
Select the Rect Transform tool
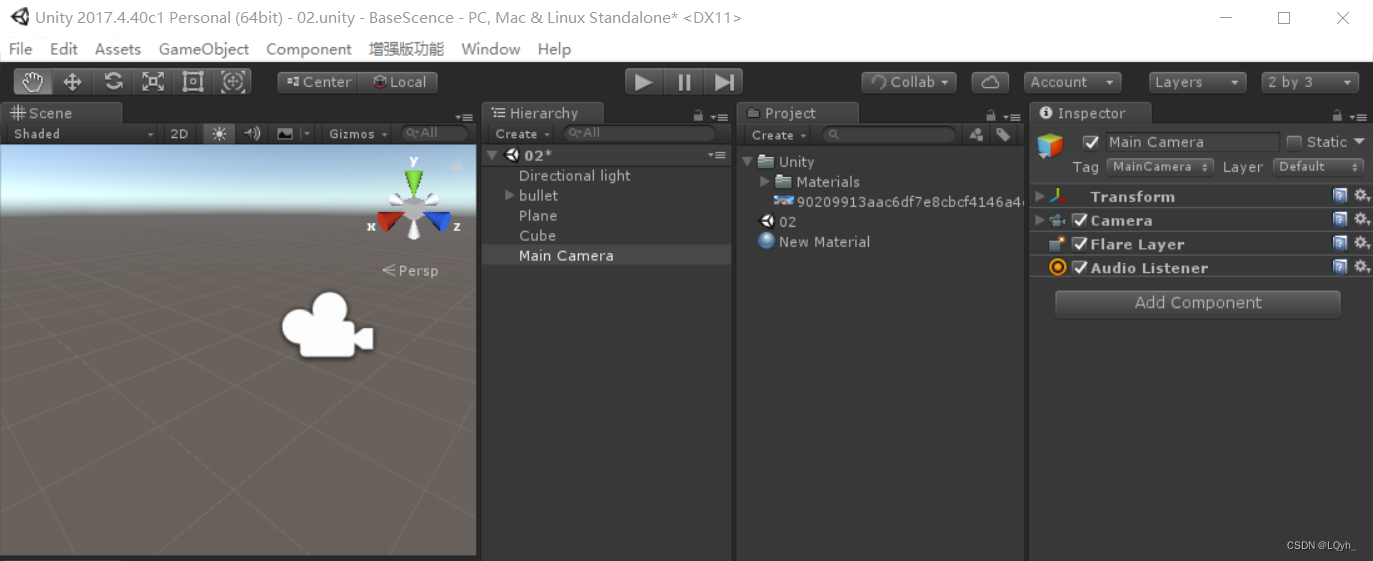[193, 82]
